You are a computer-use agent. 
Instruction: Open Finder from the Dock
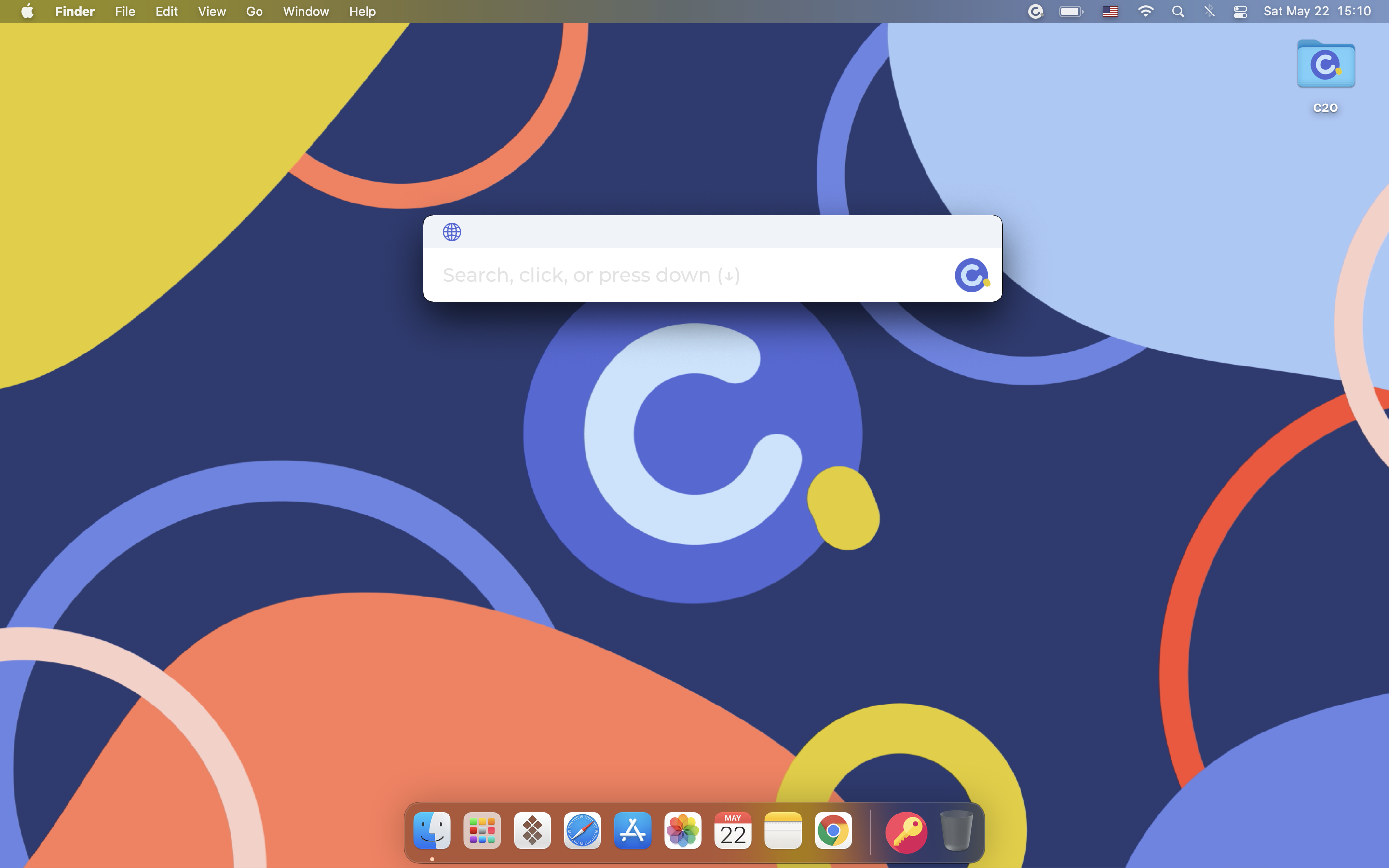pyautogui.click(x=432, y=830)
